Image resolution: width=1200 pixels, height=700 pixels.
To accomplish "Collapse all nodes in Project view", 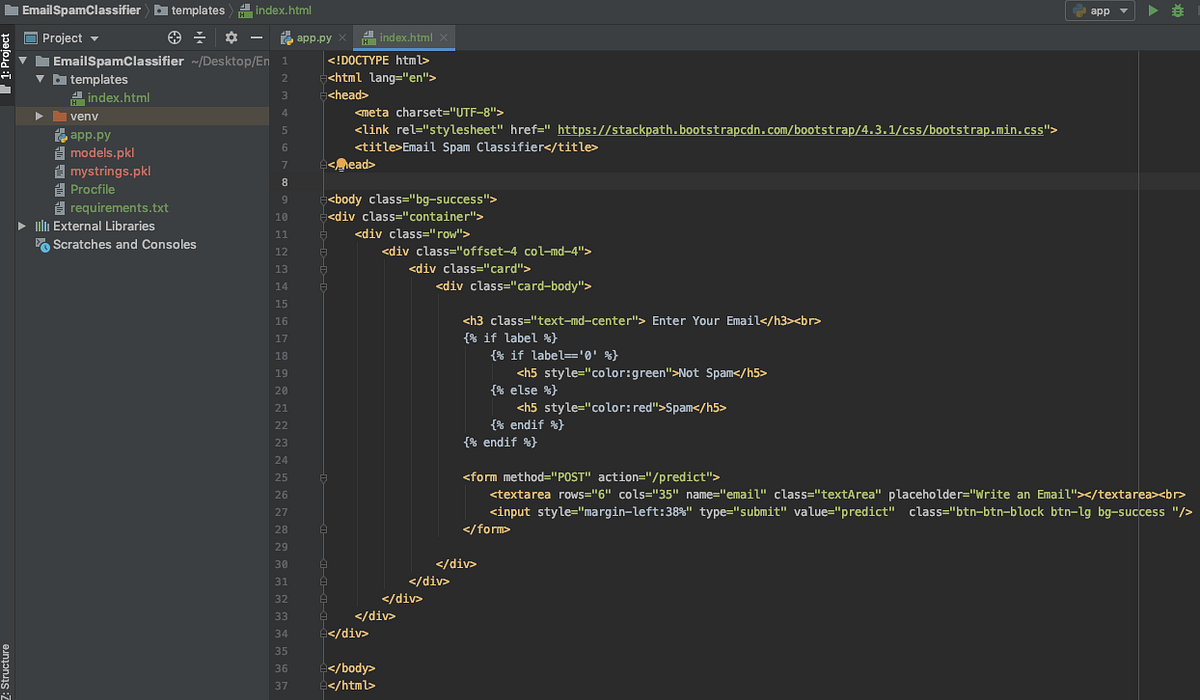I will (x=200, y=37).
